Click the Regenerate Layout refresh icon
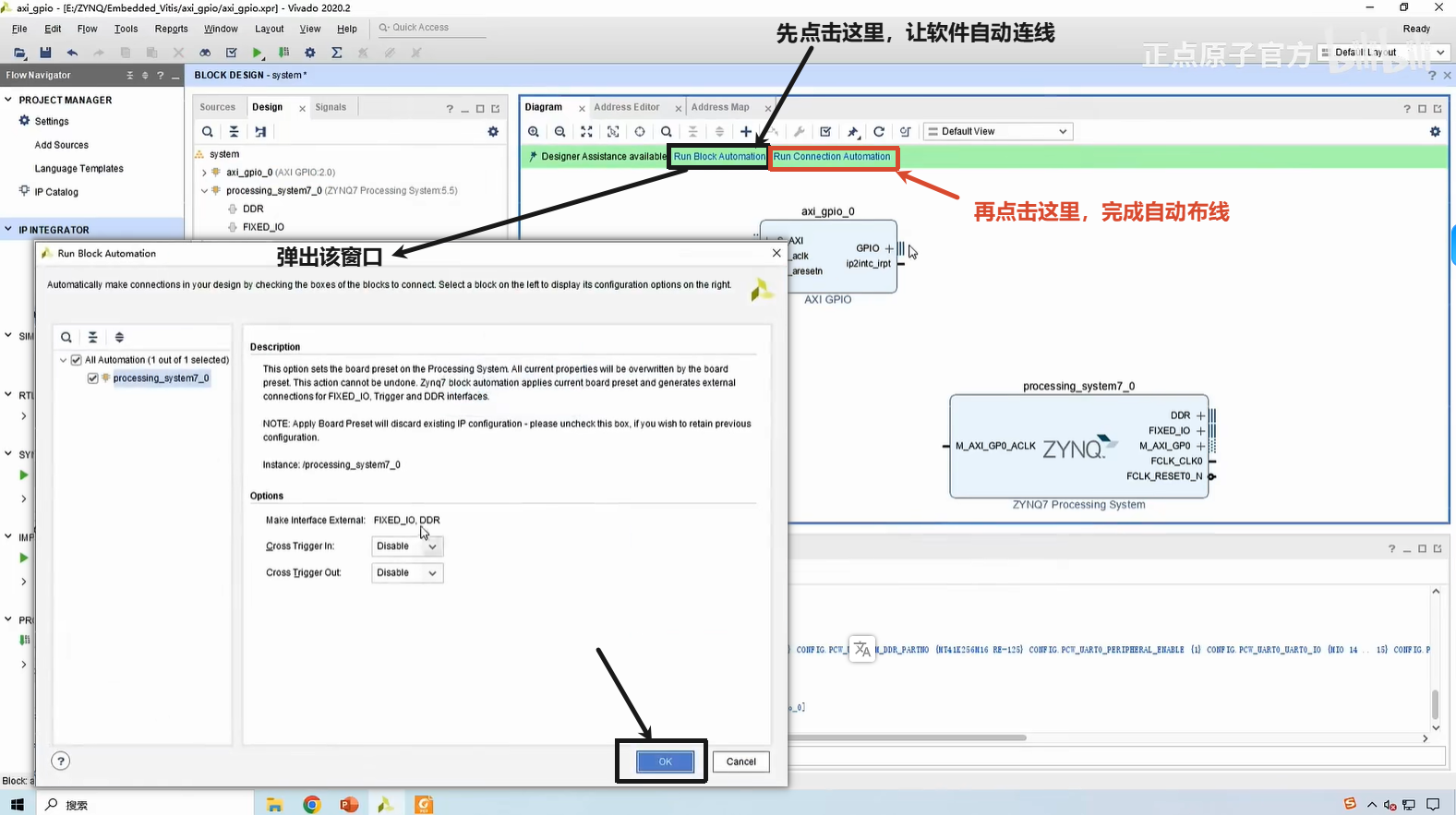This screenshot has width=1456, height=815. (x=879, y=132)
